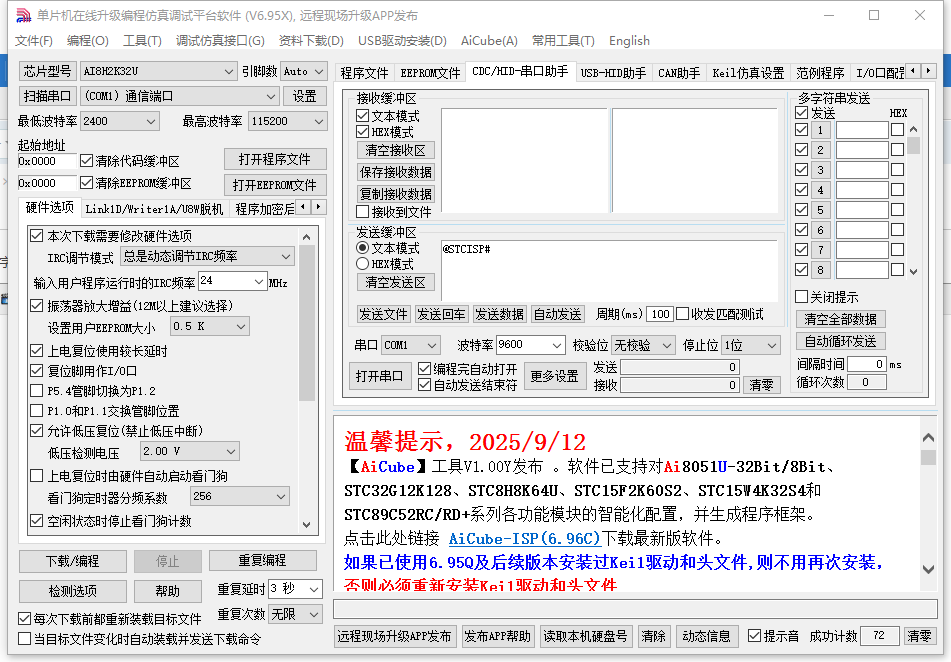Viewport: 951px width, 662px height.
Task: Click up arrow of notice message scrollbar
Action: (928, 427)
